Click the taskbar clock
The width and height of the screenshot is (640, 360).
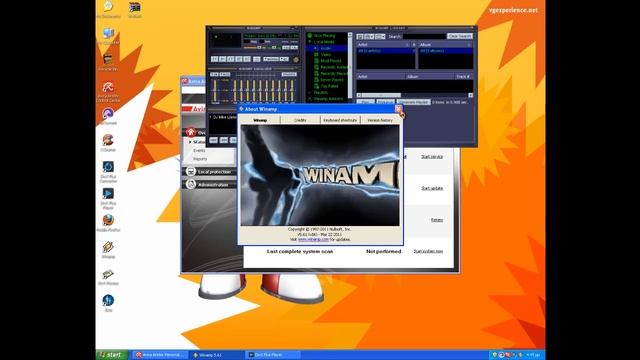[x=533, y=355]
